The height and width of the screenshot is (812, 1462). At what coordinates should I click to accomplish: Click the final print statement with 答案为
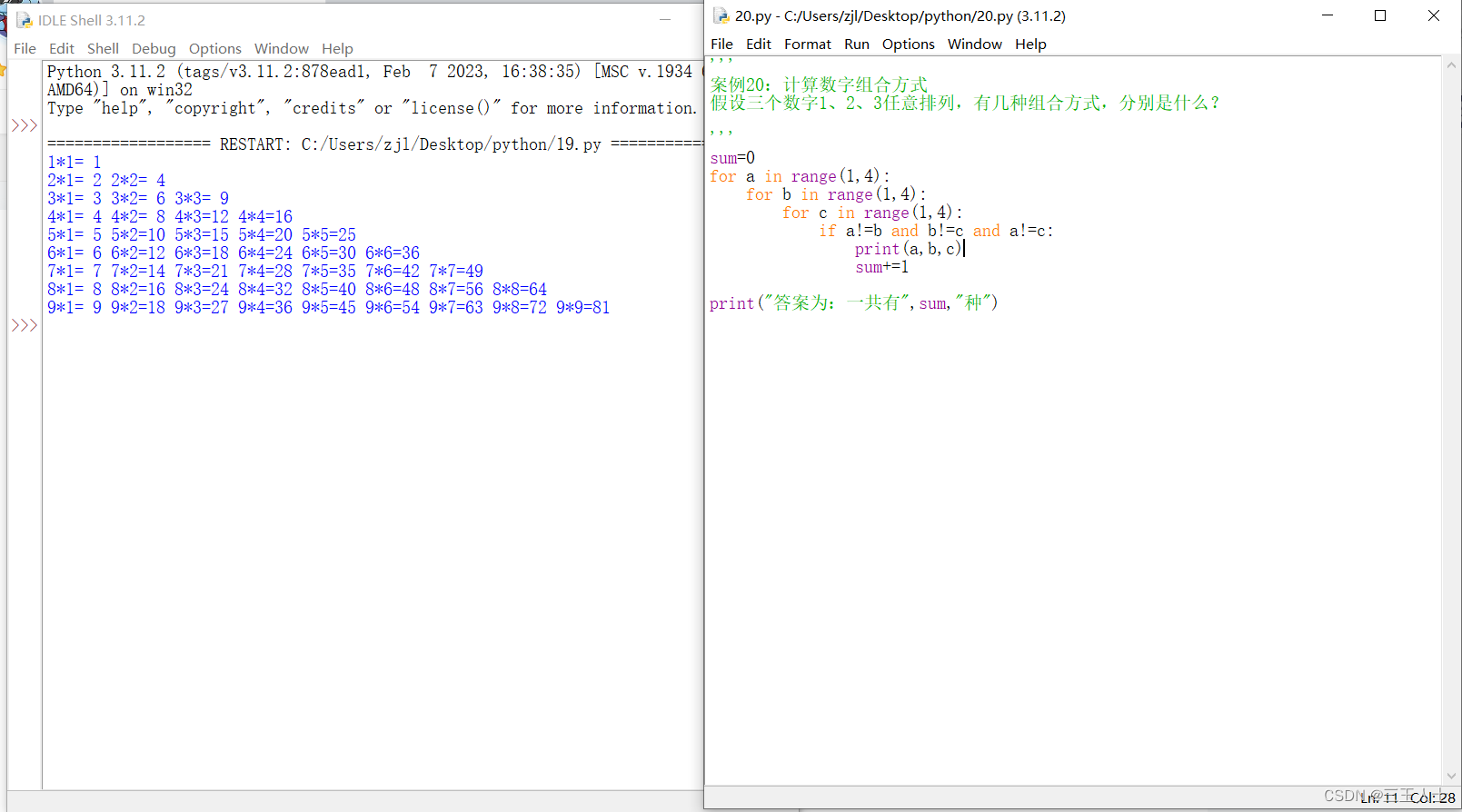[854, 302]
